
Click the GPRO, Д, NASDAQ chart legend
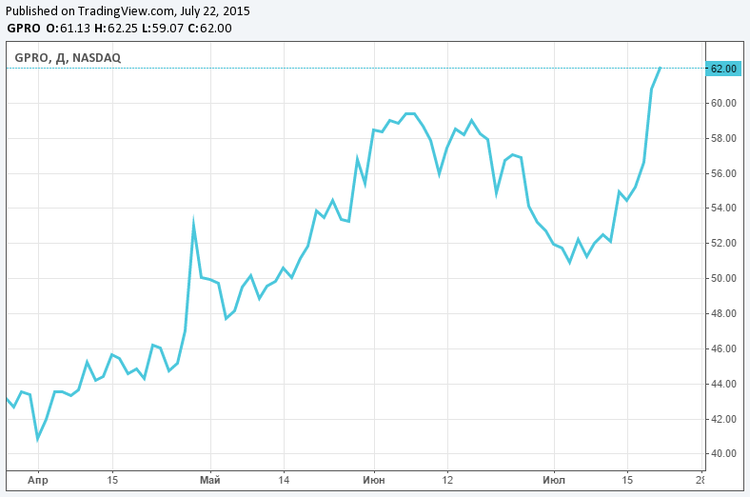point(68,58)
